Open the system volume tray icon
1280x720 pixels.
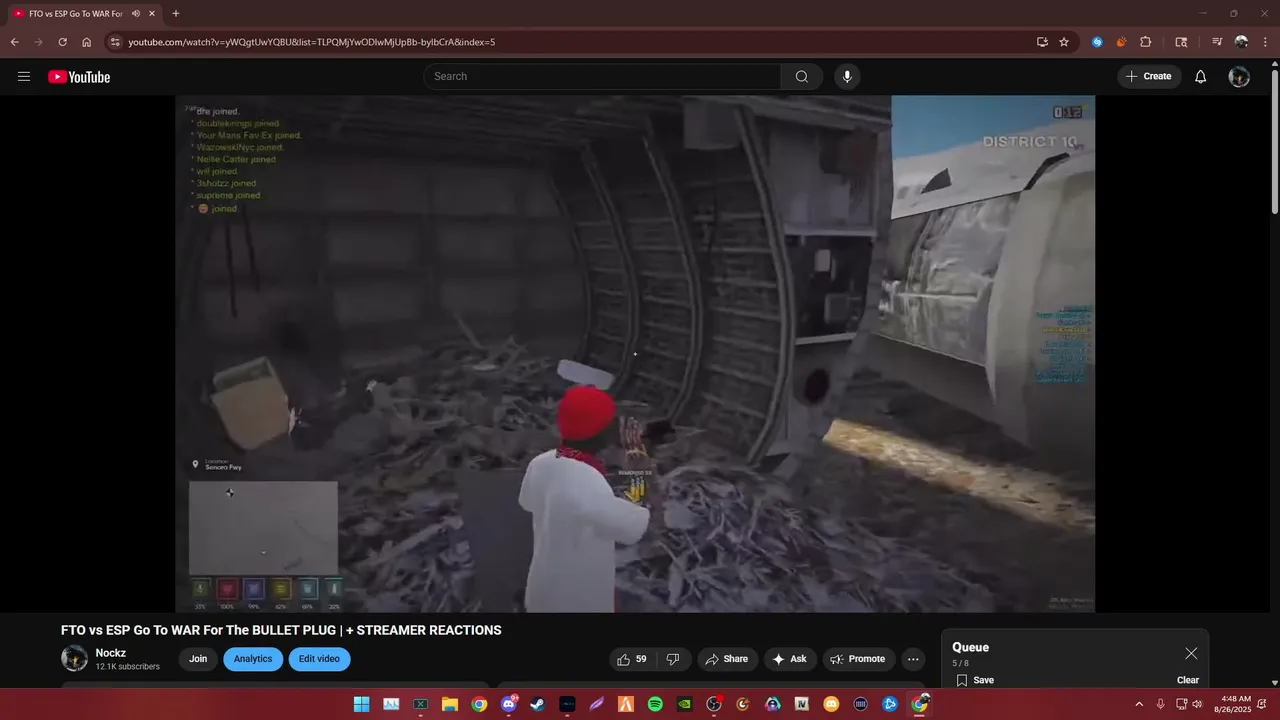1198,704
